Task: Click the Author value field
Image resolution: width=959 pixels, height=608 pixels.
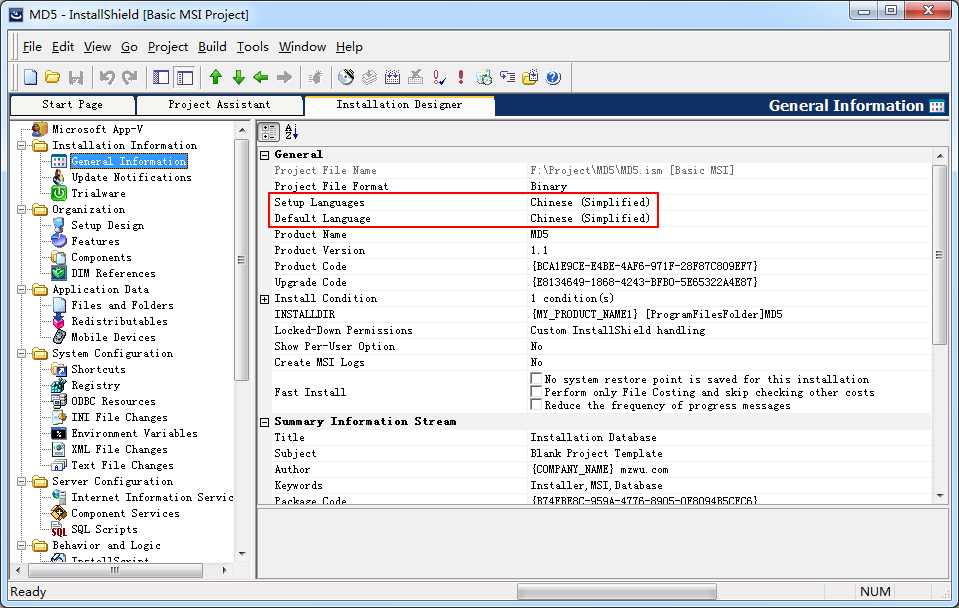Action: [x=730, y=470]
